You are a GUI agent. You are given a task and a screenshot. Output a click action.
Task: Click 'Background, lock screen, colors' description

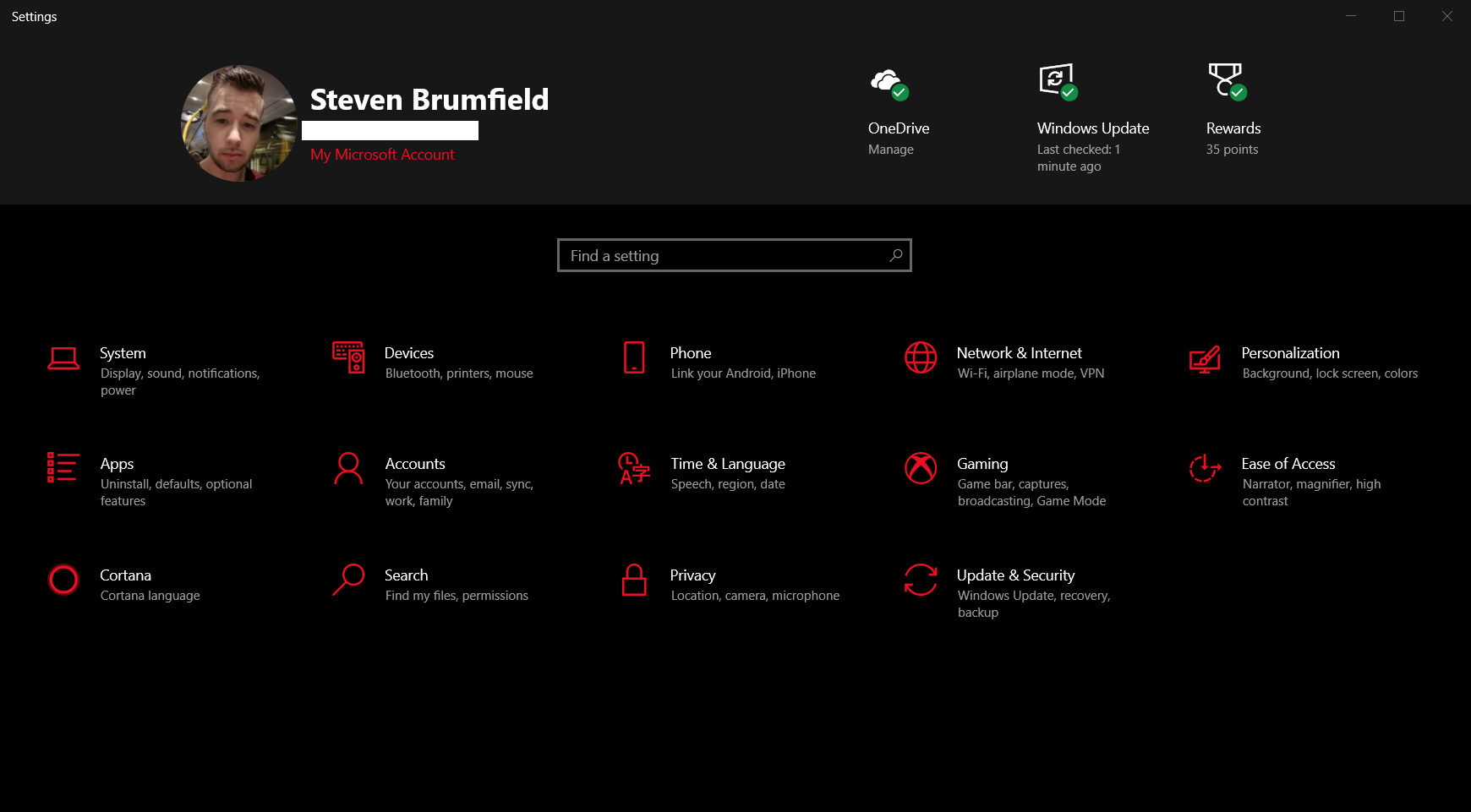[1330, 373]
